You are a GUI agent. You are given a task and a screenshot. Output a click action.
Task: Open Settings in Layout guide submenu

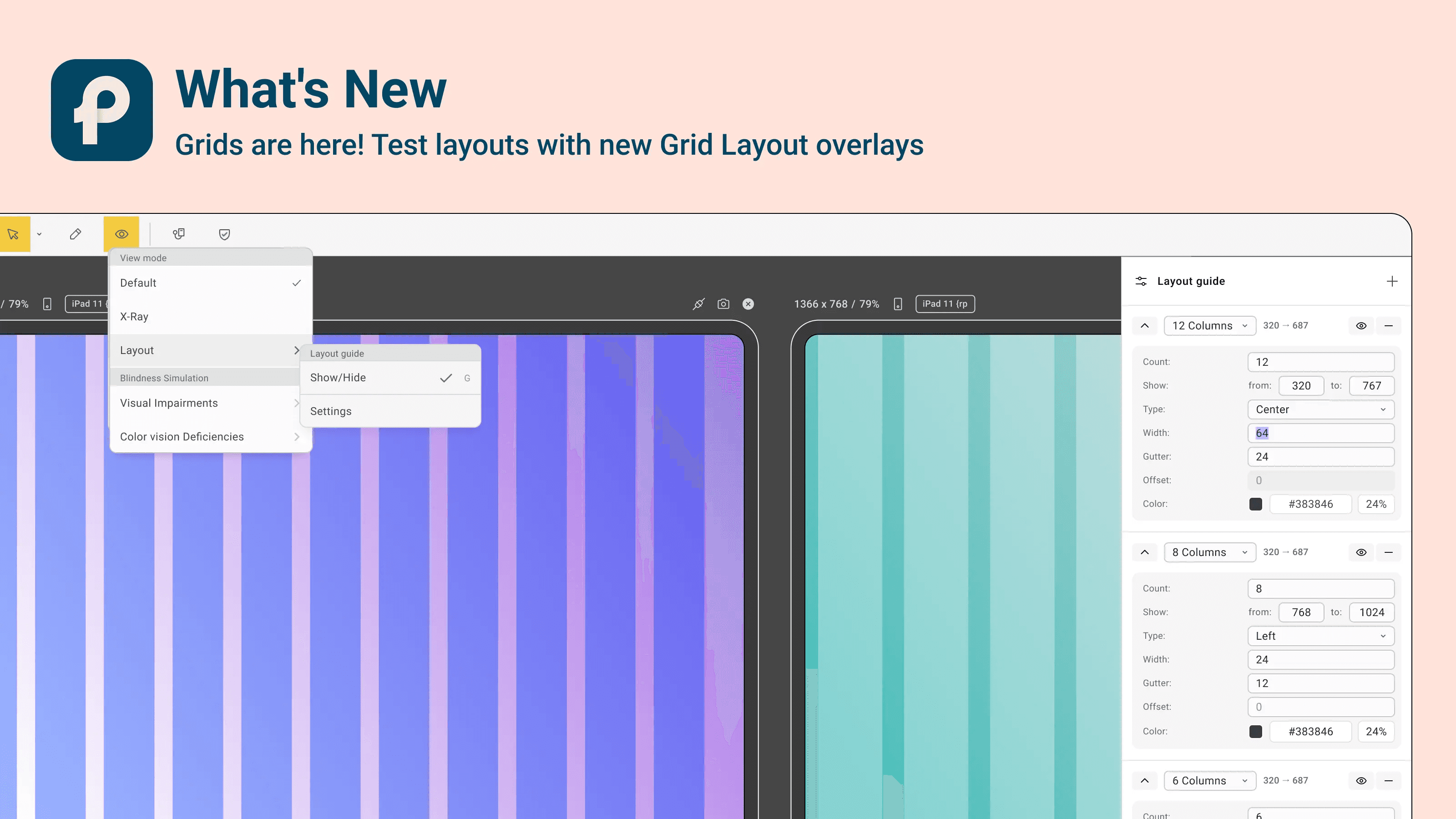click(331, 411)
